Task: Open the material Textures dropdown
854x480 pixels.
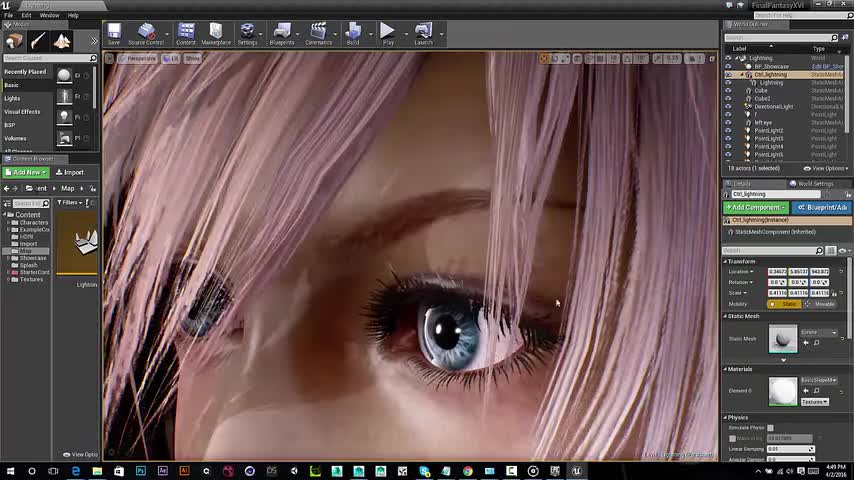Action: click(815, 402)
